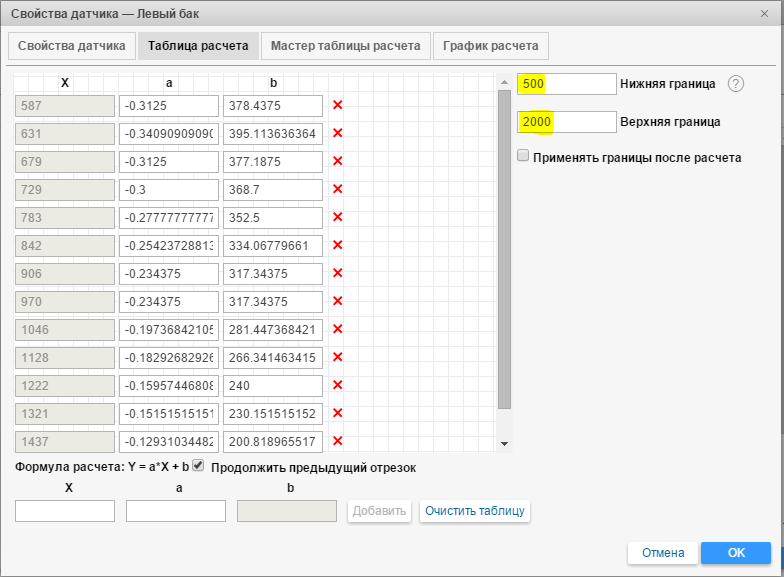
Task: Click scrollbar down arrow in table
Action: (504, 443)
